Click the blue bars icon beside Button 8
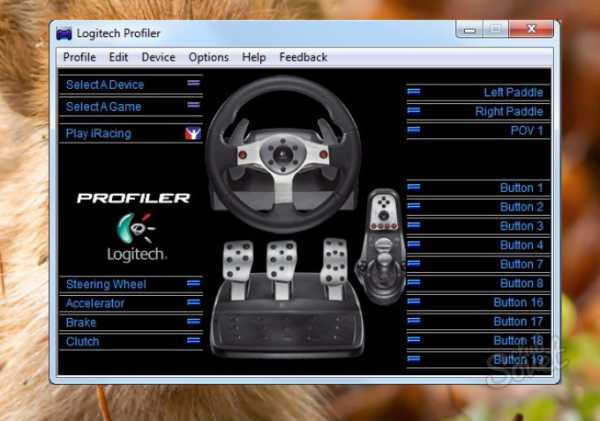 (x=414, y=282)
